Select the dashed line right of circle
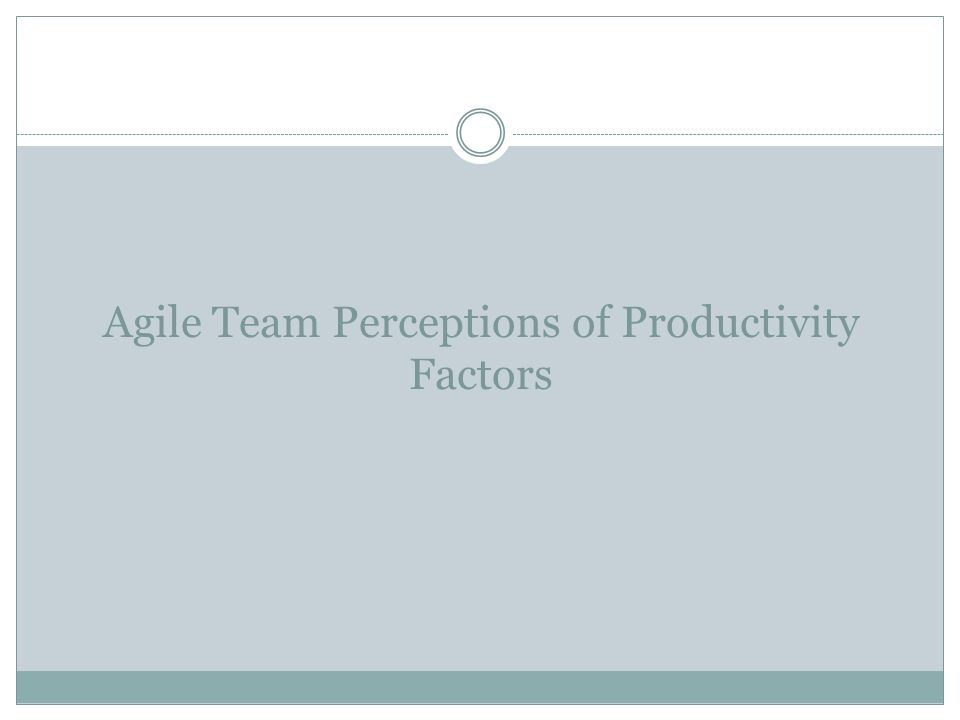This screenshot has height=720, width=960. pyautogui.click(x=729, y=134)
